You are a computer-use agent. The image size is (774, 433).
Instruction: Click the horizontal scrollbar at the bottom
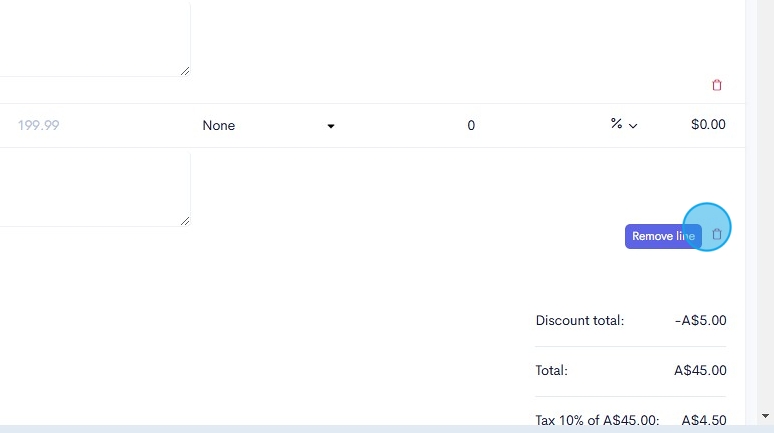[380, 428]
